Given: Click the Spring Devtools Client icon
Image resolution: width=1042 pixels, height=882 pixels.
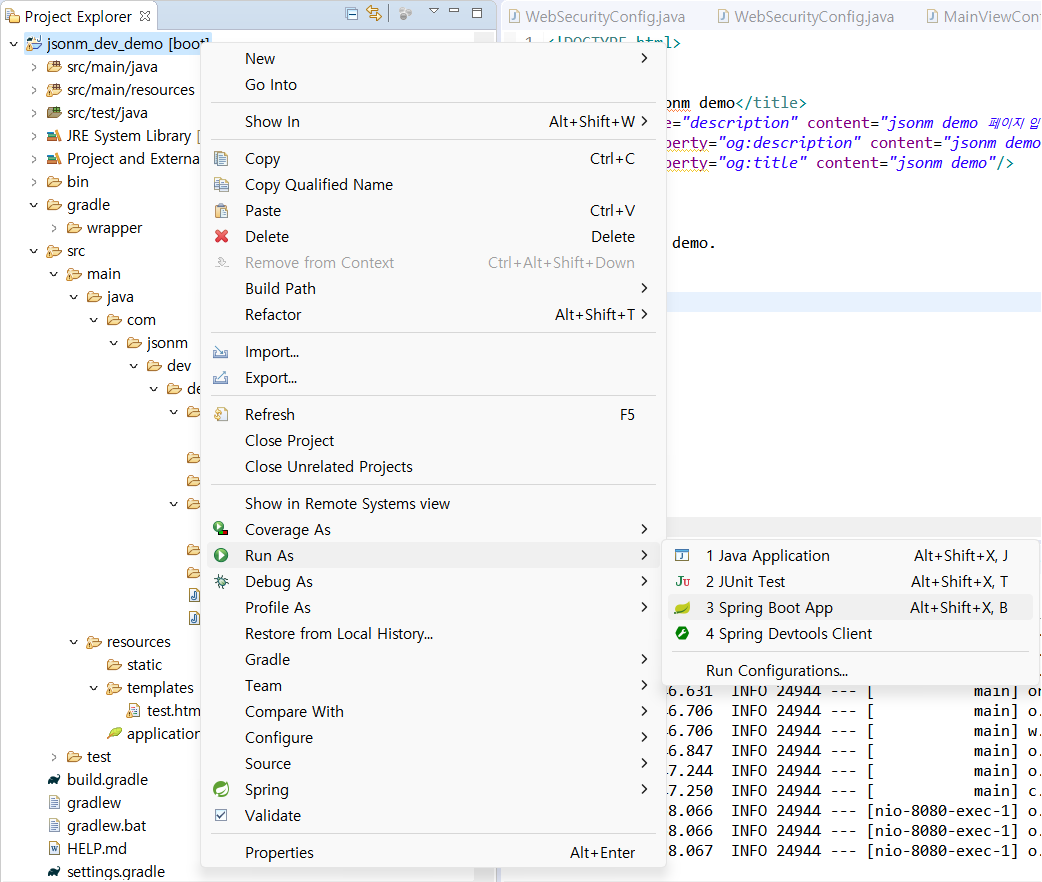Looking at the screenshot, I should click(x=682, y=633).
